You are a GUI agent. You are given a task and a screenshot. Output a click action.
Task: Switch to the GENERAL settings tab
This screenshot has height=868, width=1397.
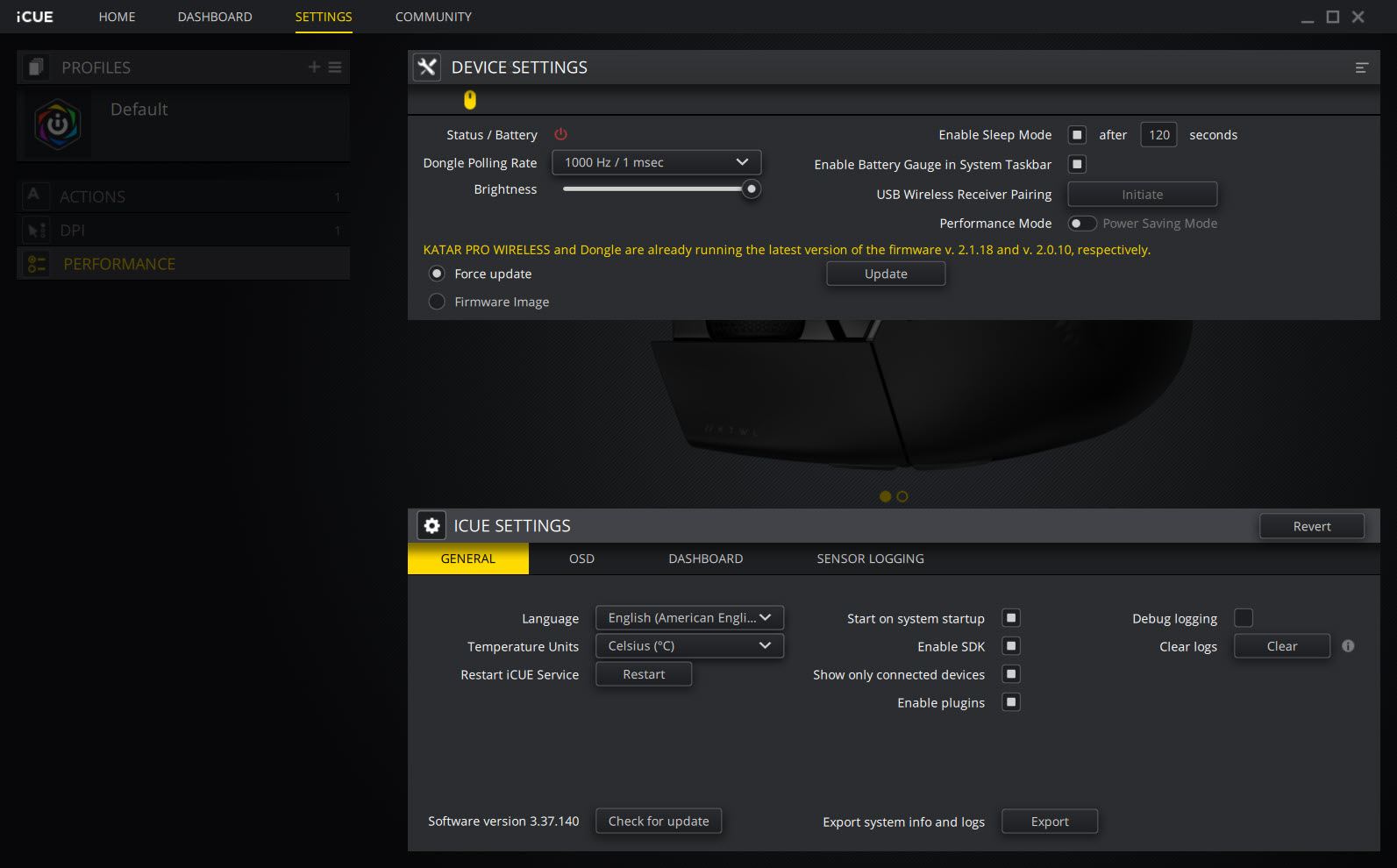[x=468, y=559]
